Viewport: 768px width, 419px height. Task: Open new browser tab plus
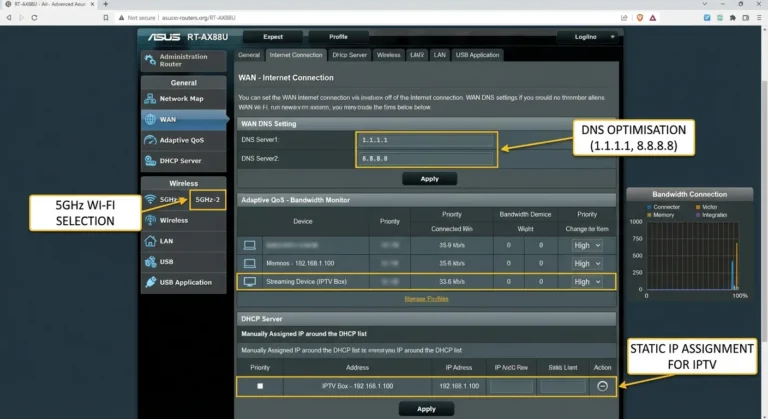click(x=105, y=4)
